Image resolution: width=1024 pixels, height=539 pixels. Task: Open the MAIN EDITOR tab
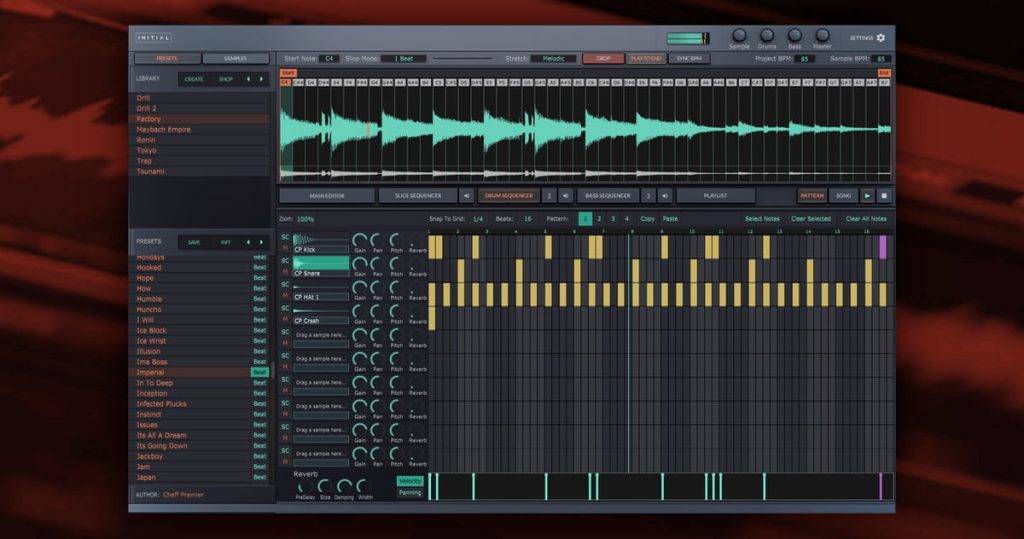(327, 195)
